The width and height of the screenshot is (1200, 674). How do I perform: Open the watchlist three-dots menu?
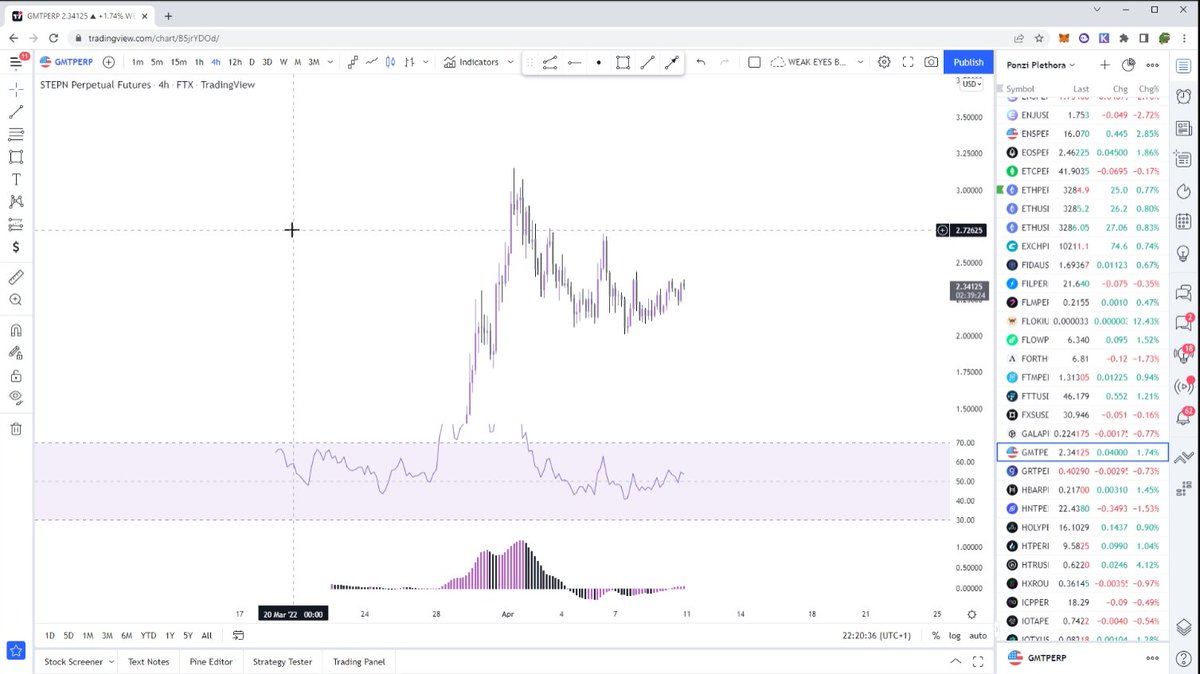[1153, 64]
